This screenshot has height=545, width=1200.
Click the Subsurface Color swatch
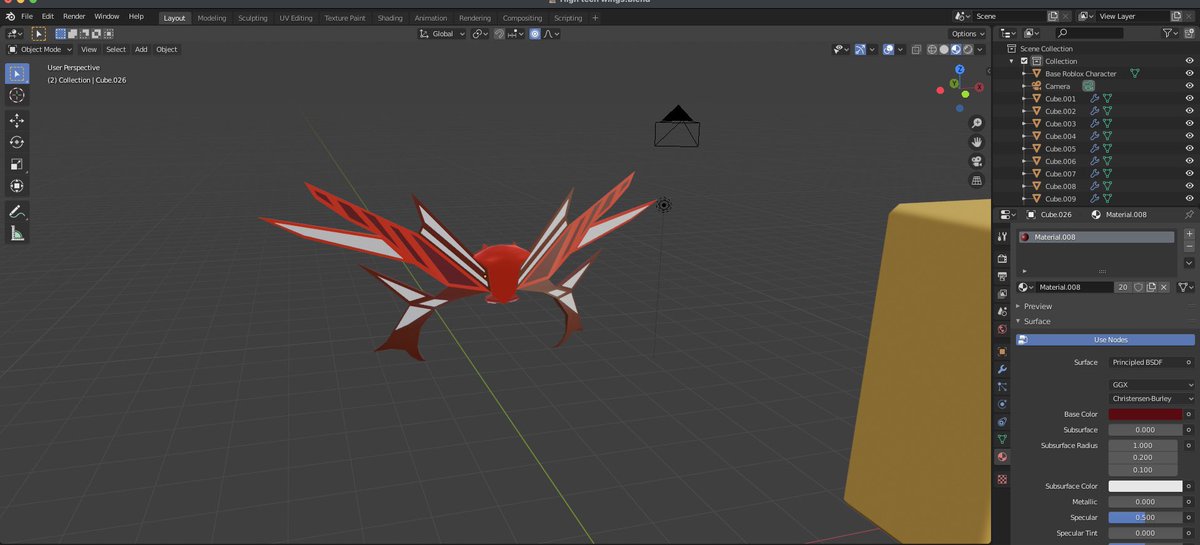click(x=1145, y=486)
